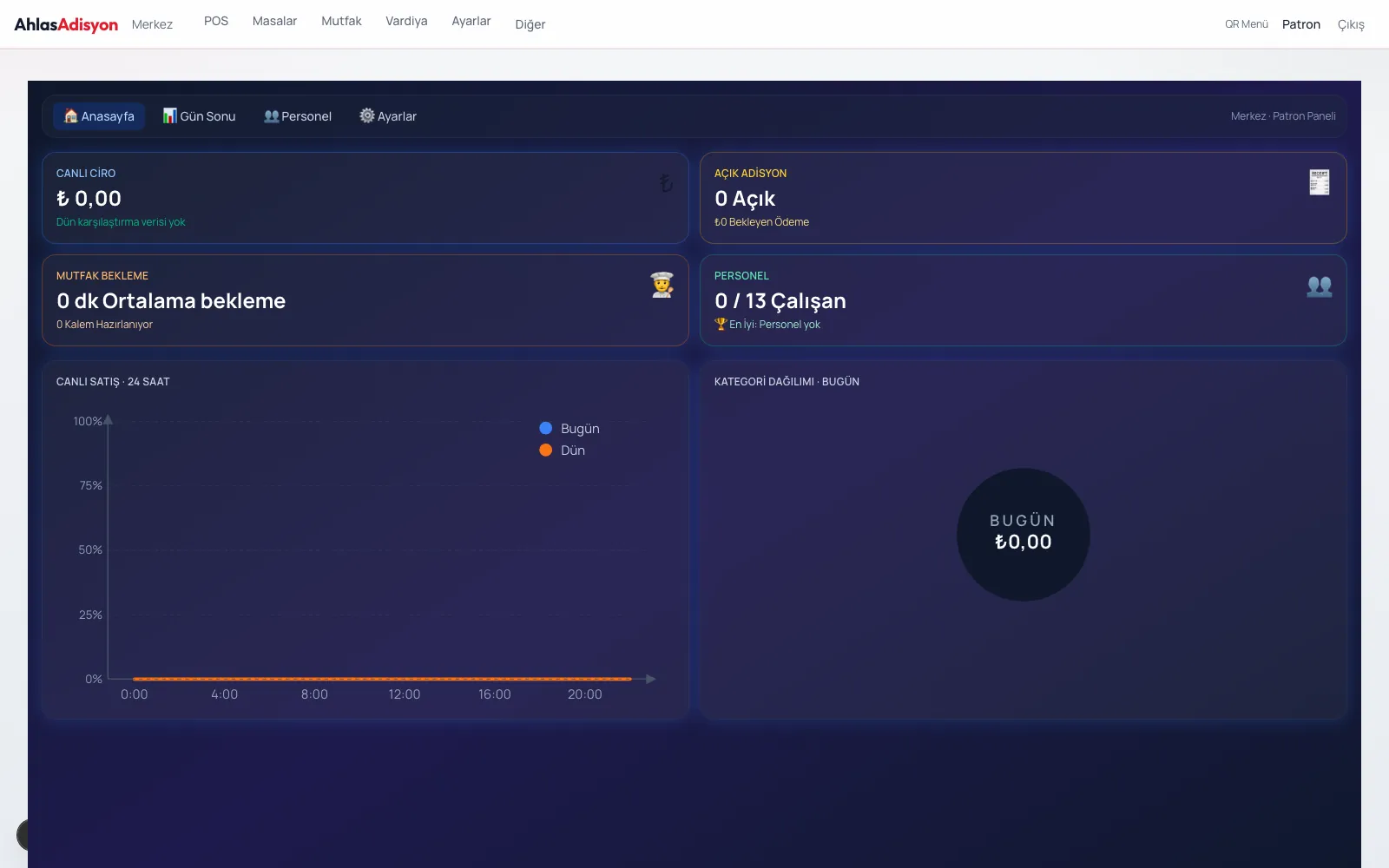This screenshot has width=1389, height=868.
Task: Click the 'KATEGORİ DAĞILIMI · BUGÜN' heading
Action: [787, 382]
